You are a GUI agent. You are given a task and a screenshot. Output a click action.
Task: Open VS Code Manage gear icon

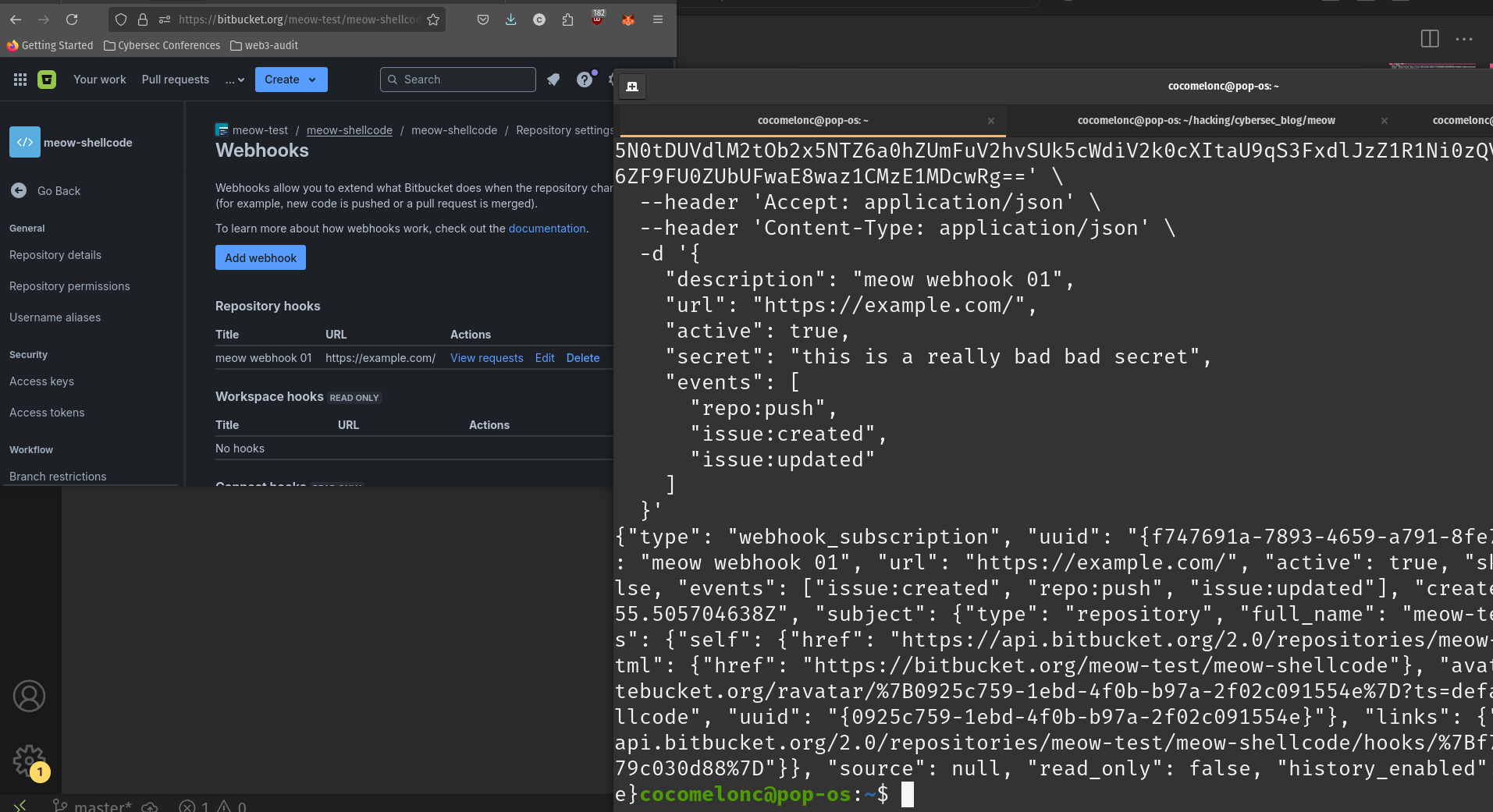click(30, 760)
